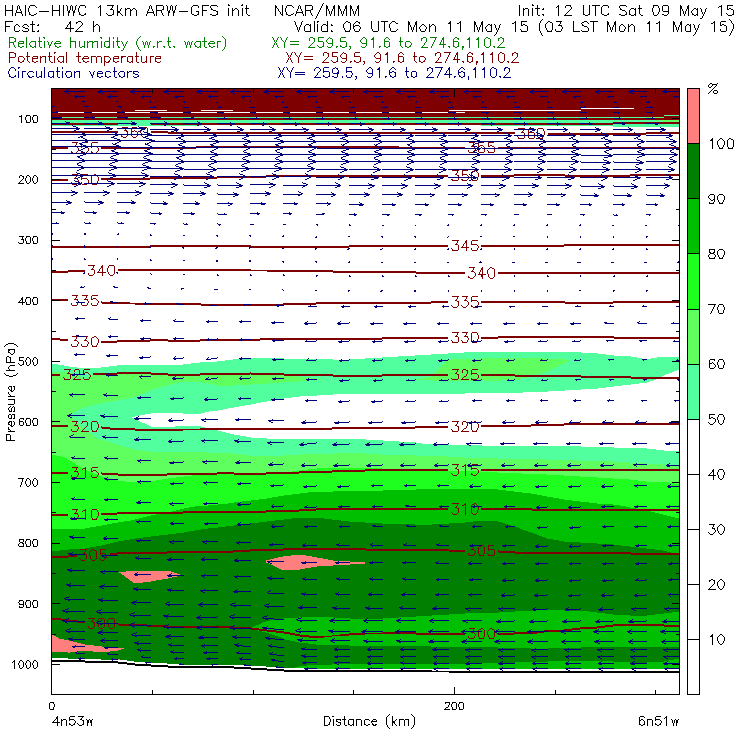Click the '345' potential temperature contour label

(x=465, y=245)
